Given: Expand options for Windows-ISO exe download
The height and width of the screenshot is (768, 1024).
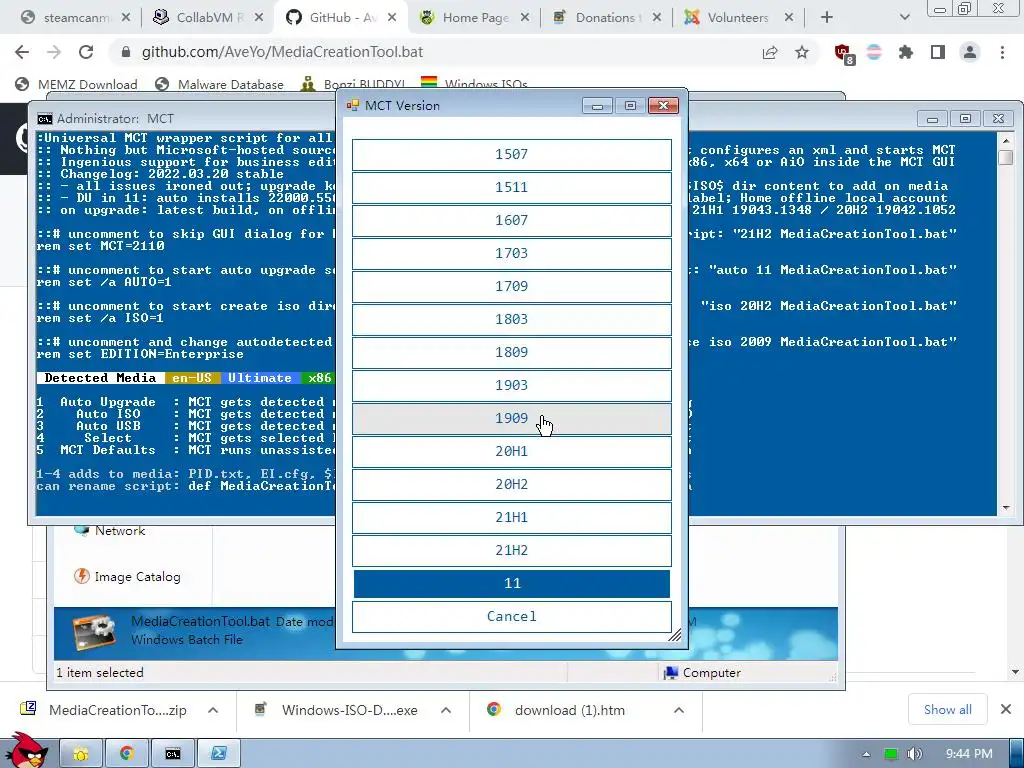Looking at the screenshot, I should point(446,710).
